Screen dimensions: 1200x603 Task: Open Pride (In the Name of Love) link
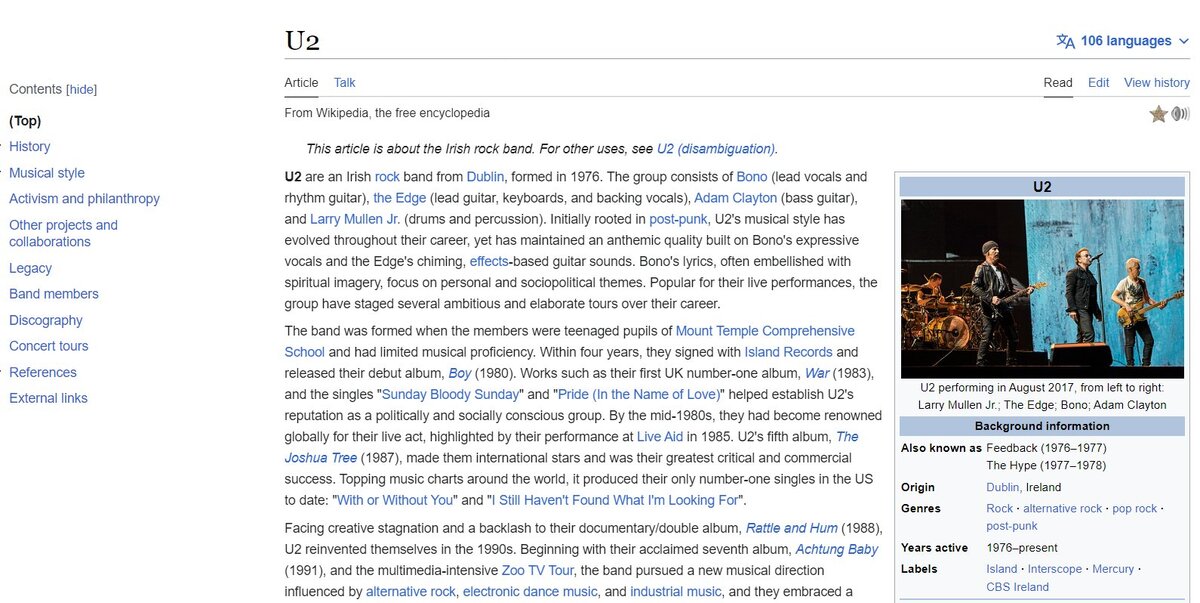click(x=640, y=394)
